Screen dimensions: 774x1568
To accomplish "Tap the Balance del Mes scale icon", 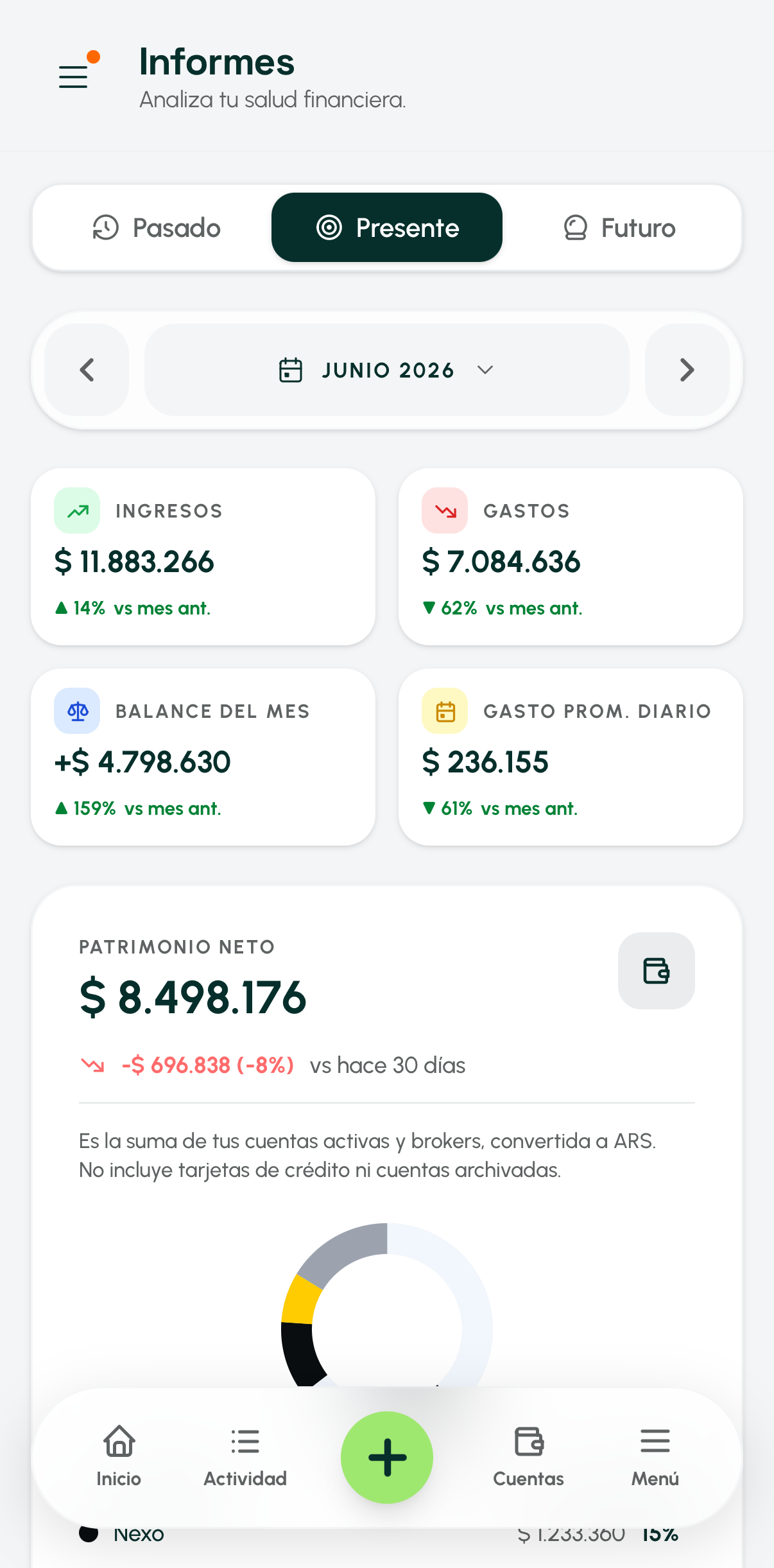I will [77, 711].
